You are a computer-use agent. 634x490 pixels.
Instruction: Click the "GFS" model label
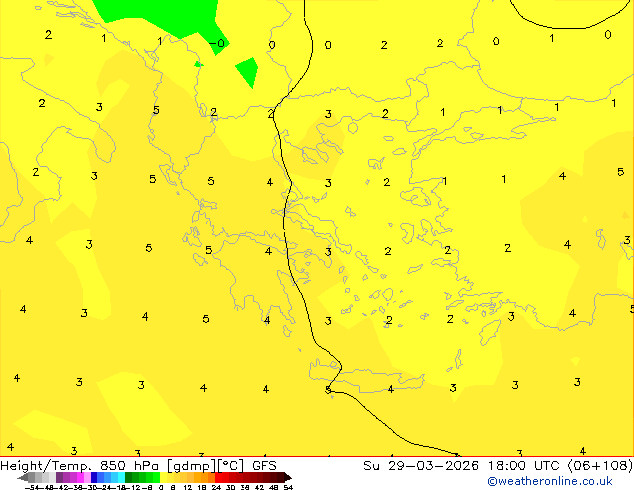click(x=264, y=466)
